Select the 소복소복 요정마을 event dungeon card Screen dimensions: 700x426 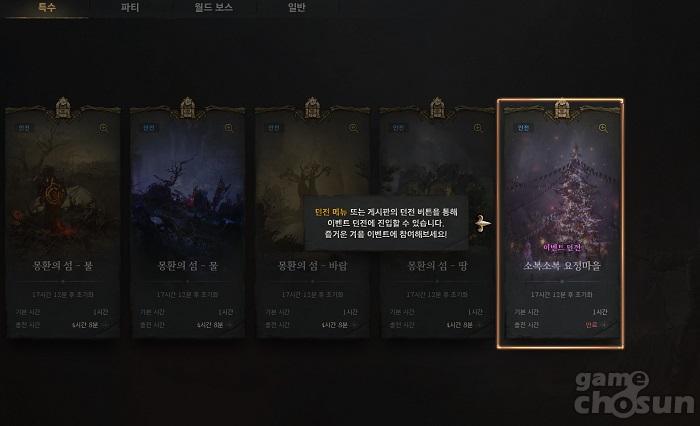click(x=561, y=224)
